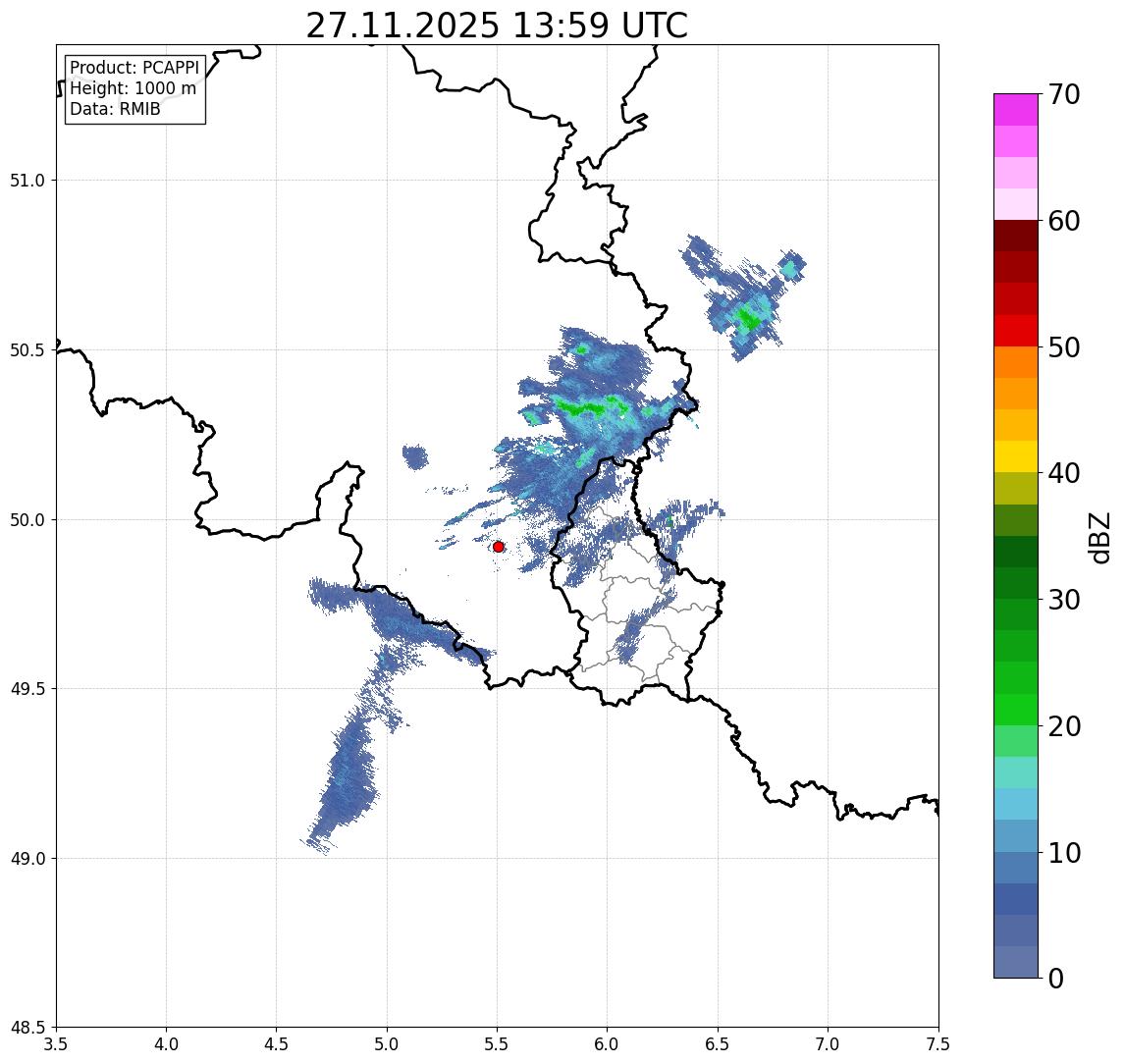Click longitude axis label 3.5
1124x1064 pixels.
coord(56,1044)
